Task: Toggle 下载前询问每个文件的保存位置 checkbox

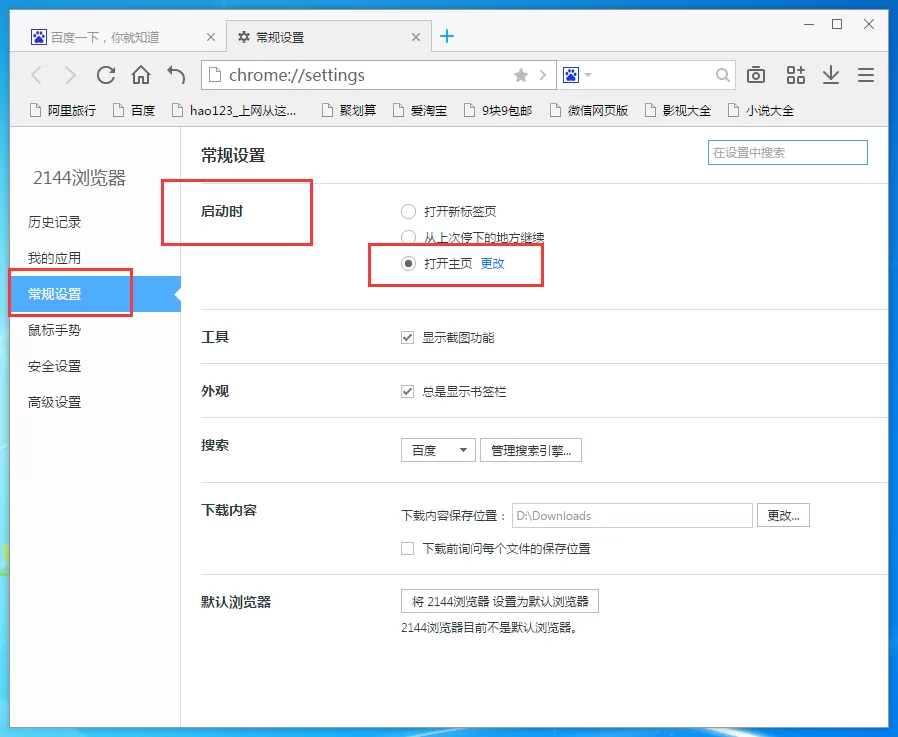Action: click(407, 549)
